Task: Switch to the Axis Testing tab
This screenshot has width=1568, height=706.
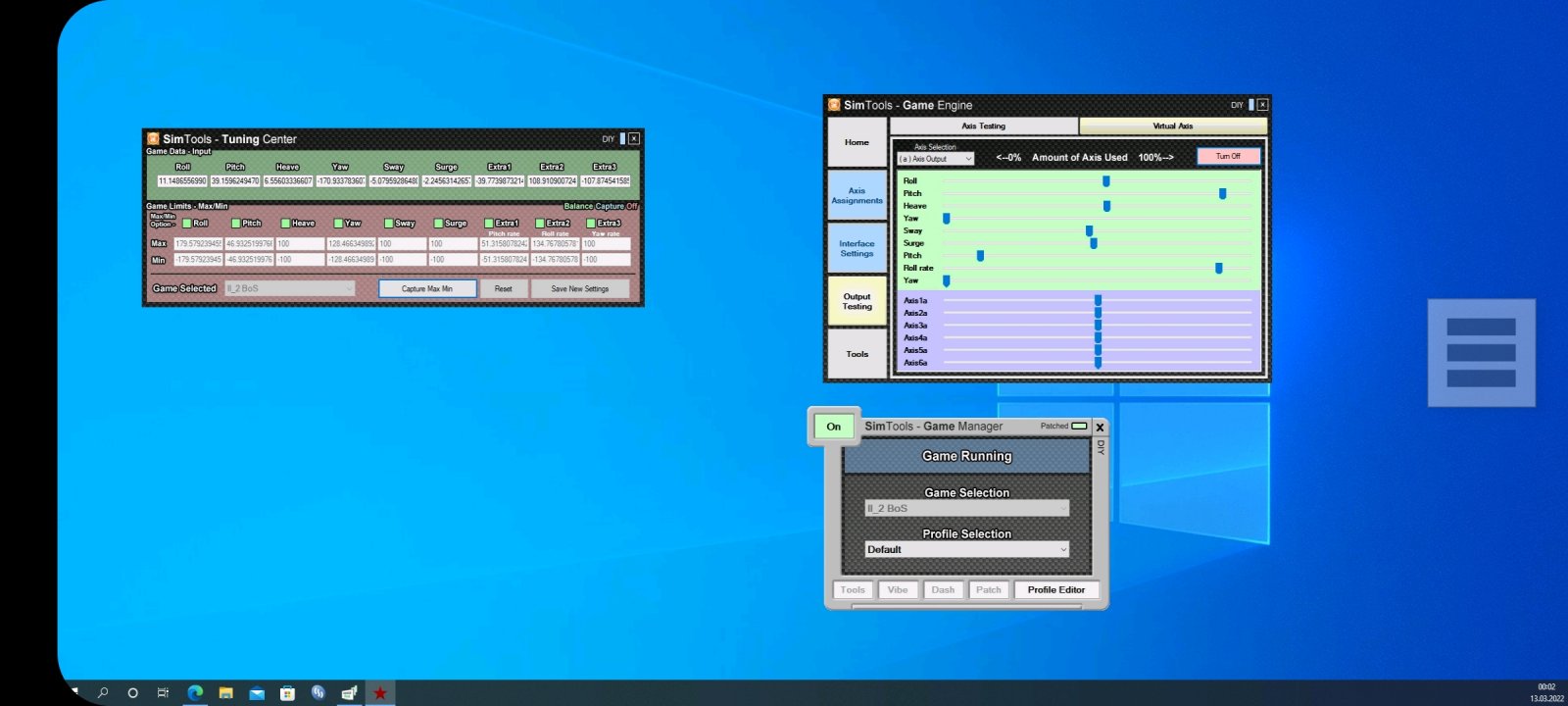Action: [x=984, y=126]
